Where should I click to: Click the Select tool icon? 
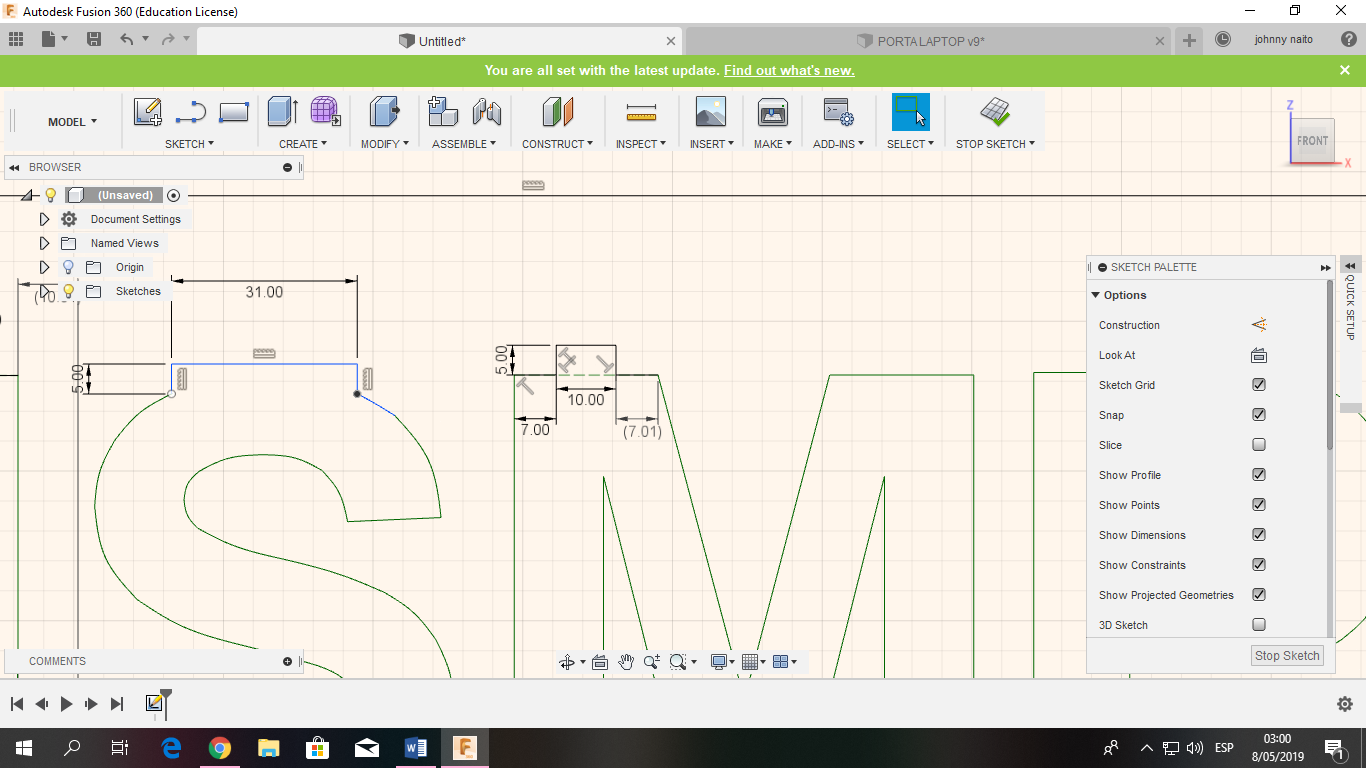coord(910,112)
